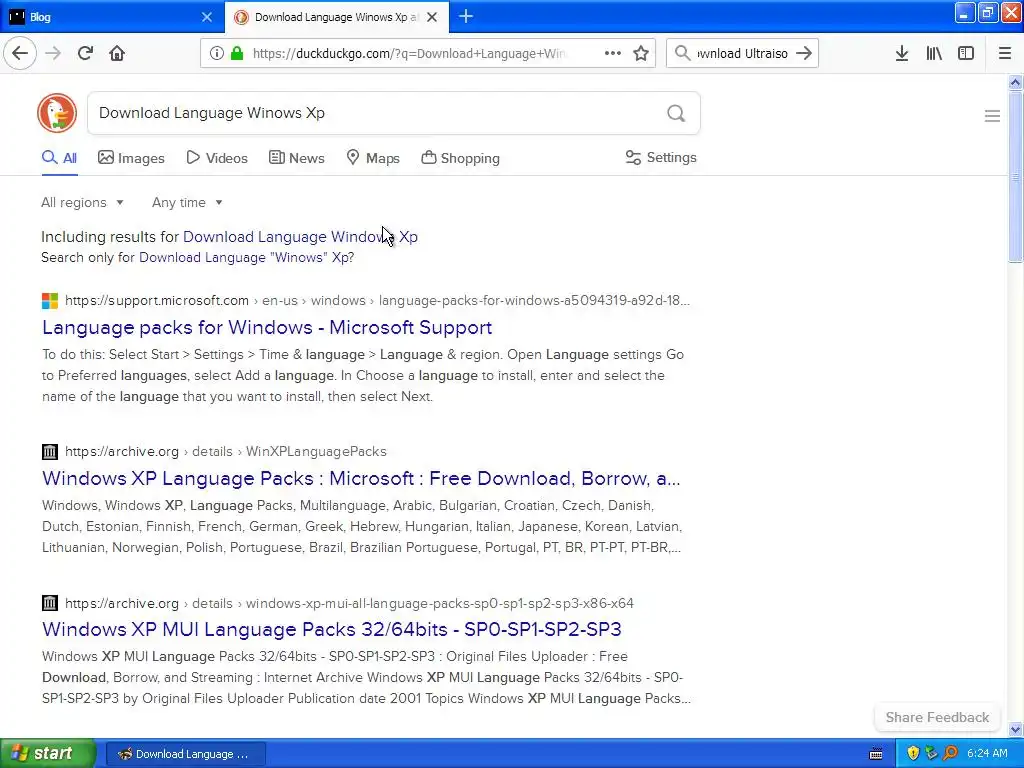Viewport: 1024px width, 768px height.
Task: Open Language packs for Windows - Microsoft Support
Action: tap(267, 327)
